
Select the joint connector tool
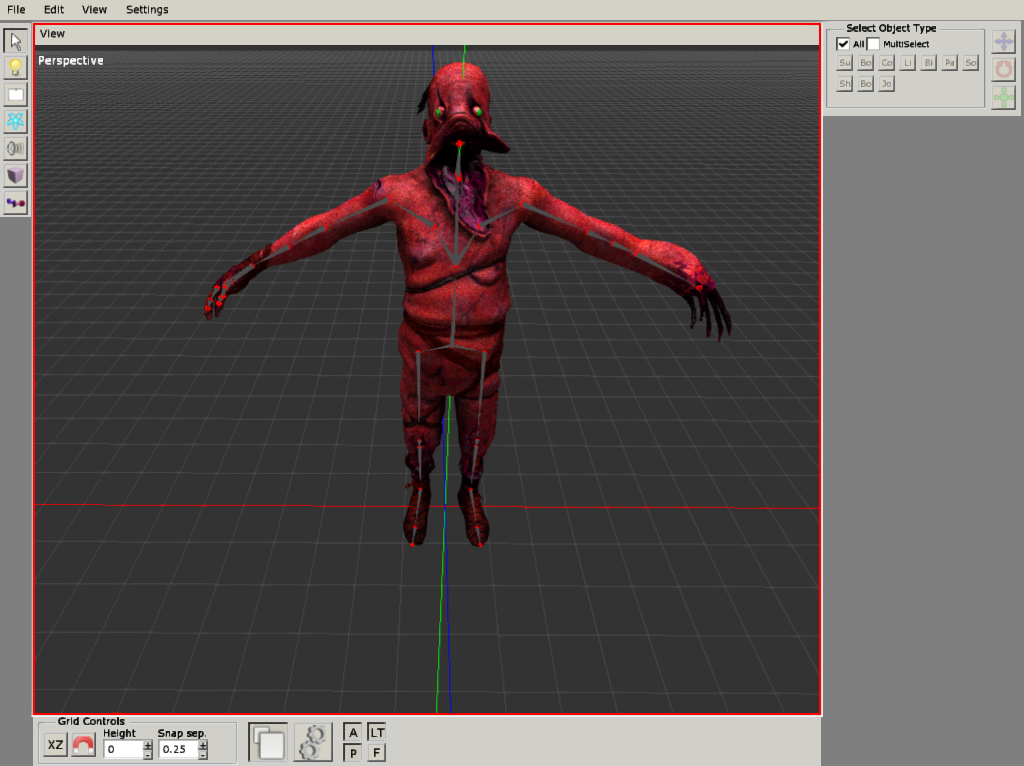pyautogui.click(x=16, y=203)
